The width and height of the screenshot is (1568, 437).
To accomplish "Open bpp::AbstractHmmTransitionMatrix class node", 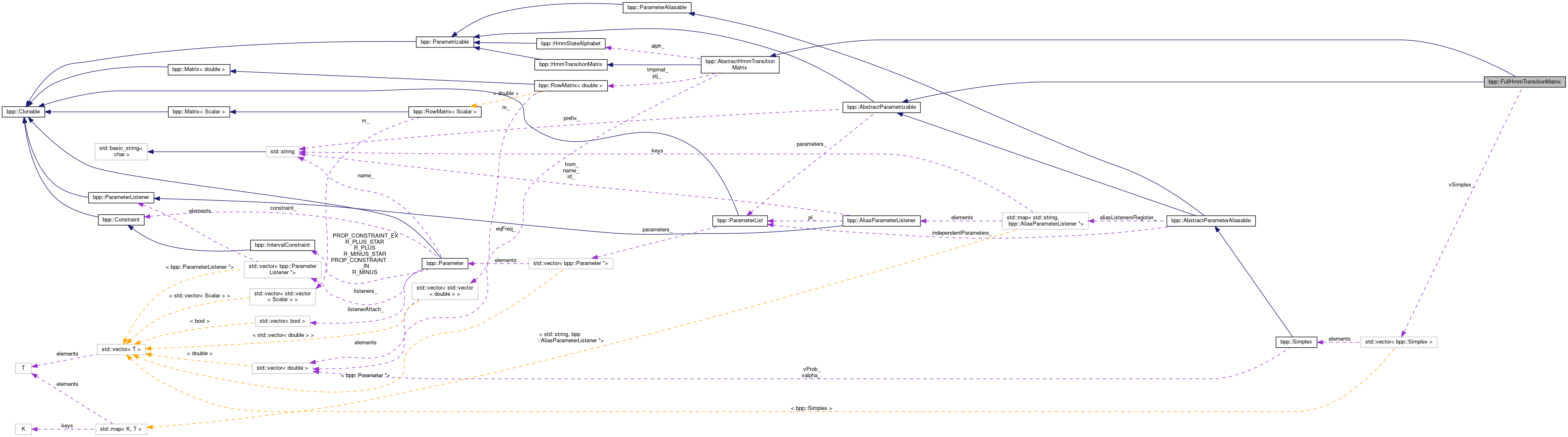I will [x=740, y=64].
